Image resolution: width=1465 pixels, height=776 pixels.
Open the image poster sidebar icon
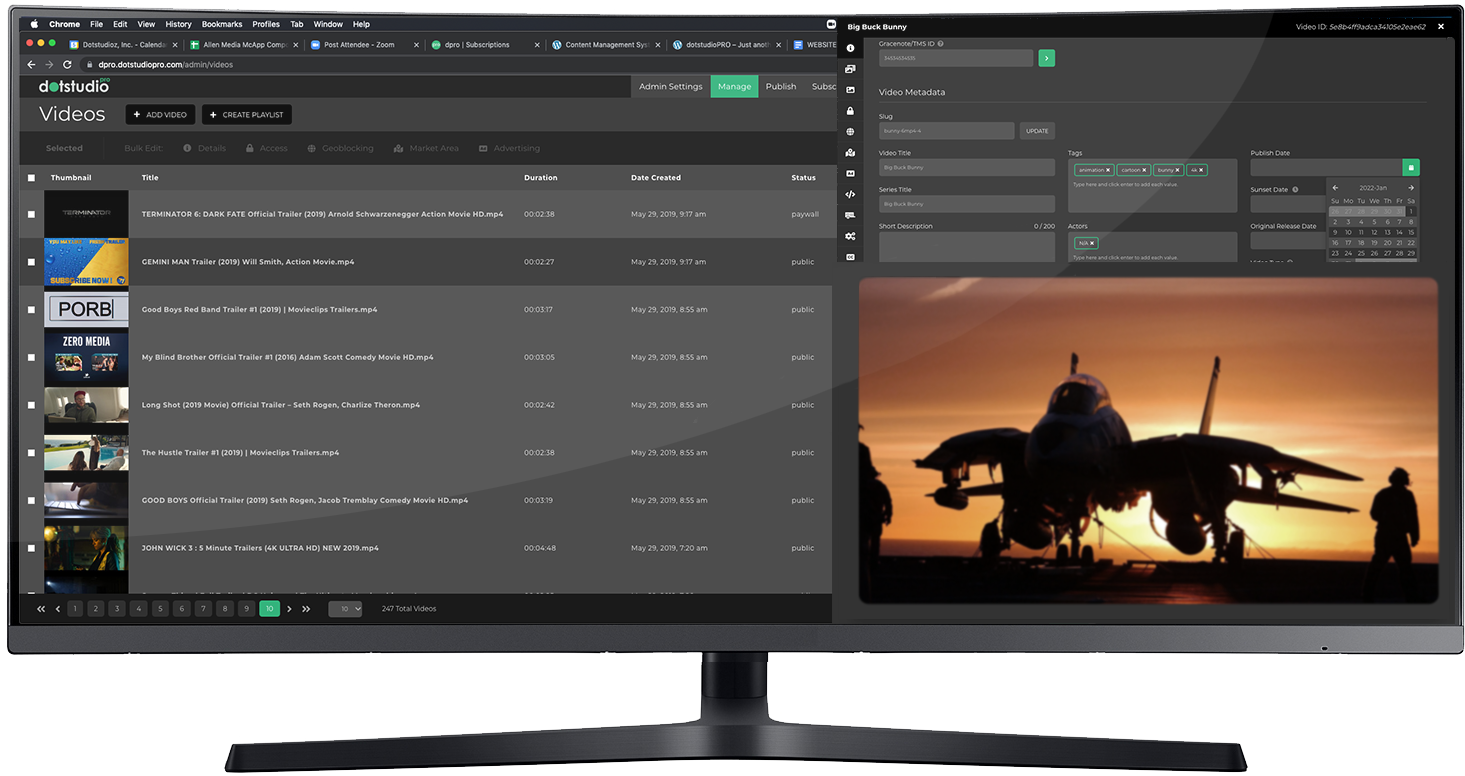(x=850, y=90)
